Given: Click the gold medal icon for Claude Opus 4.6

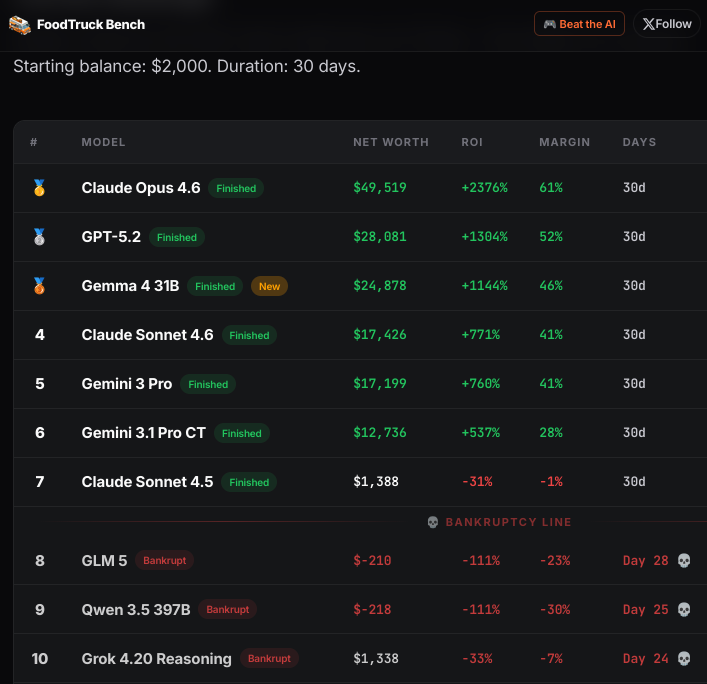Looking at the screenshot, I should [39, 188].
